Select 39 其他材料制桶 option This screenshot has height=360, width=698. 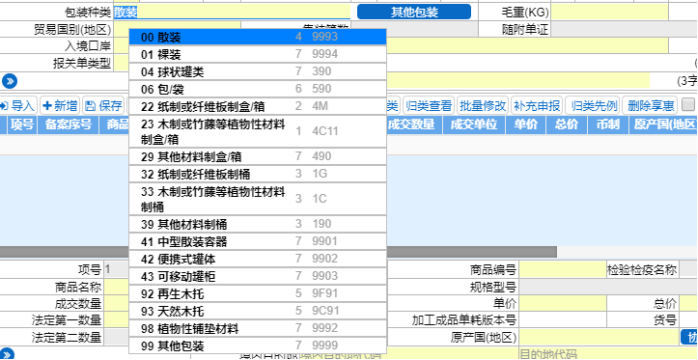point(257,224)
